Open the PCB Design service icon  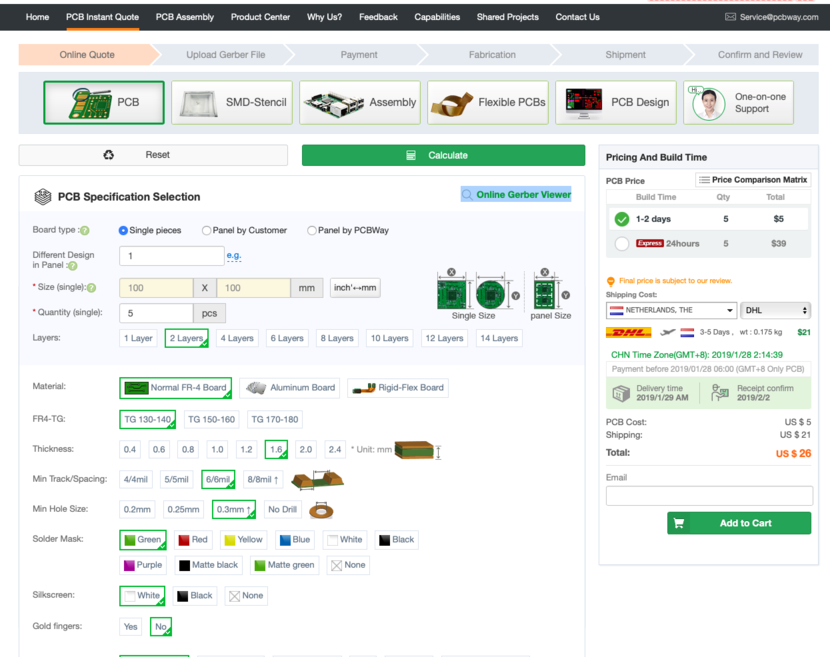[583, 102]
